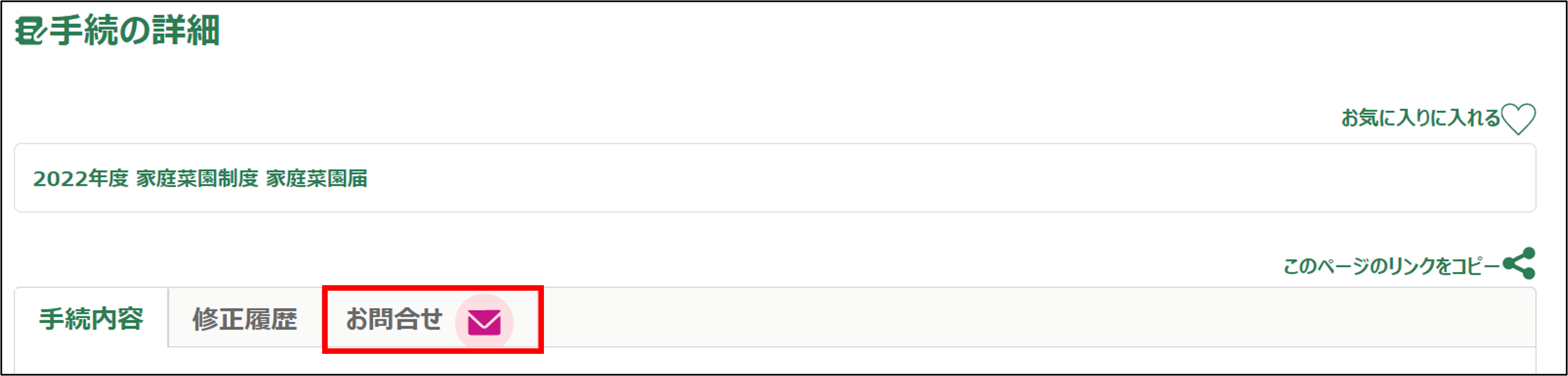Click the pink envelope mail icon

(x=484, y=322)
